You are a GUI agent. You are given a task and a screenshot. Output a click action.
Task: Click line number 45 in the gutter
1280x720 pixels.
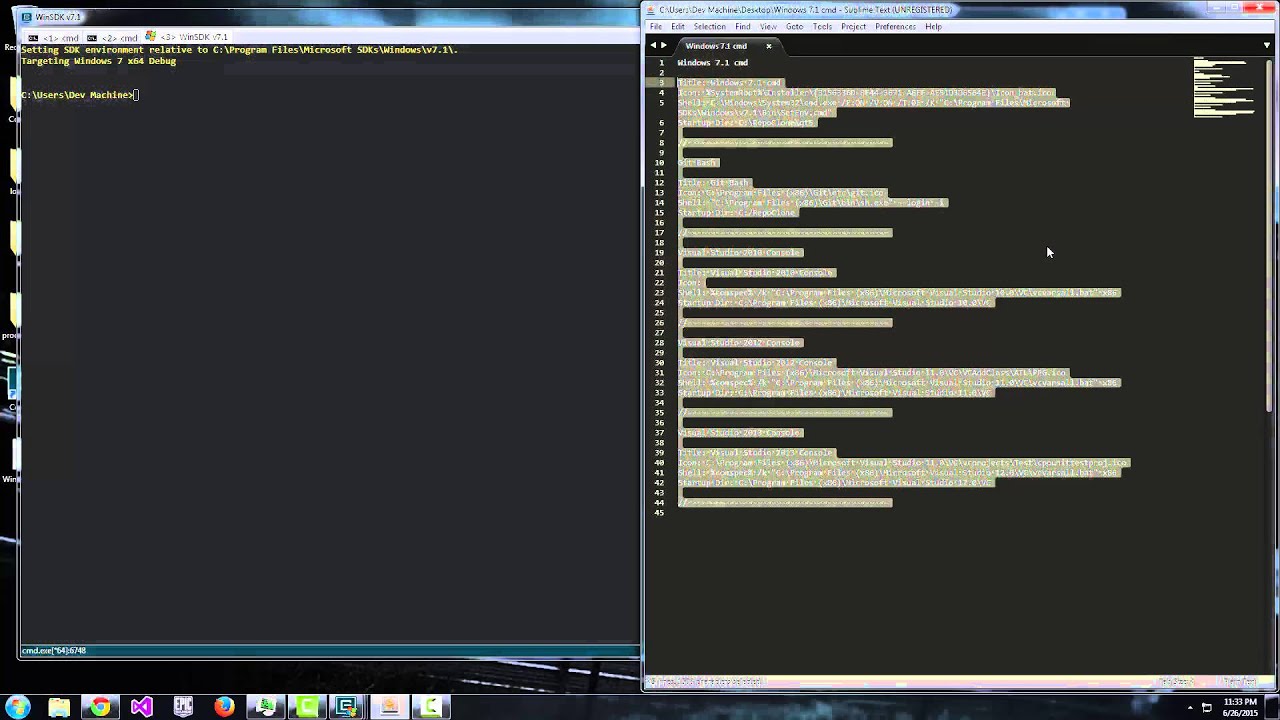(x=660, y=513)
